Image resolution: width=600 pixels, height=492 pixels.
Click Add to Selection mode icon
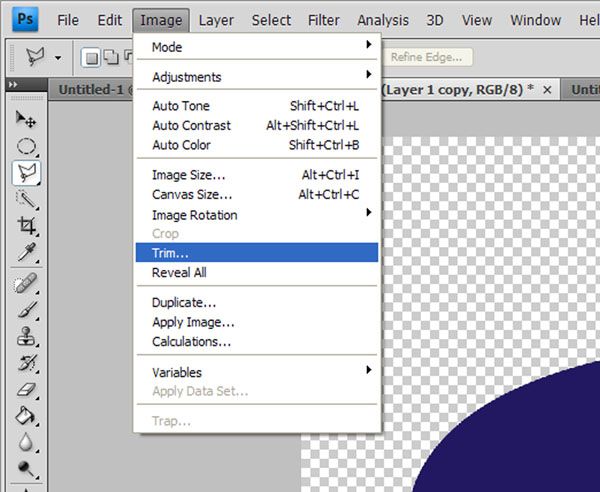point(111,57)
